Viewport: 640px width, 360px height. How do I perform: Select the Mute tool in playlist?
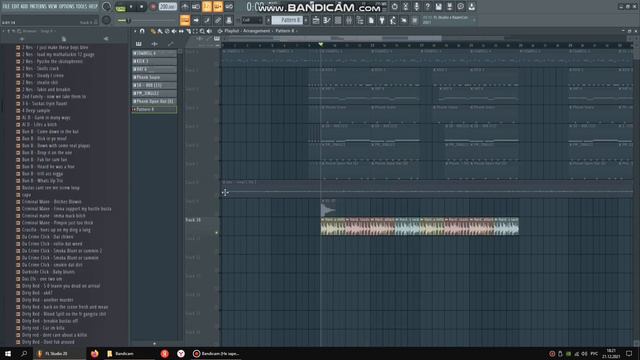click(x=174, y=31)
